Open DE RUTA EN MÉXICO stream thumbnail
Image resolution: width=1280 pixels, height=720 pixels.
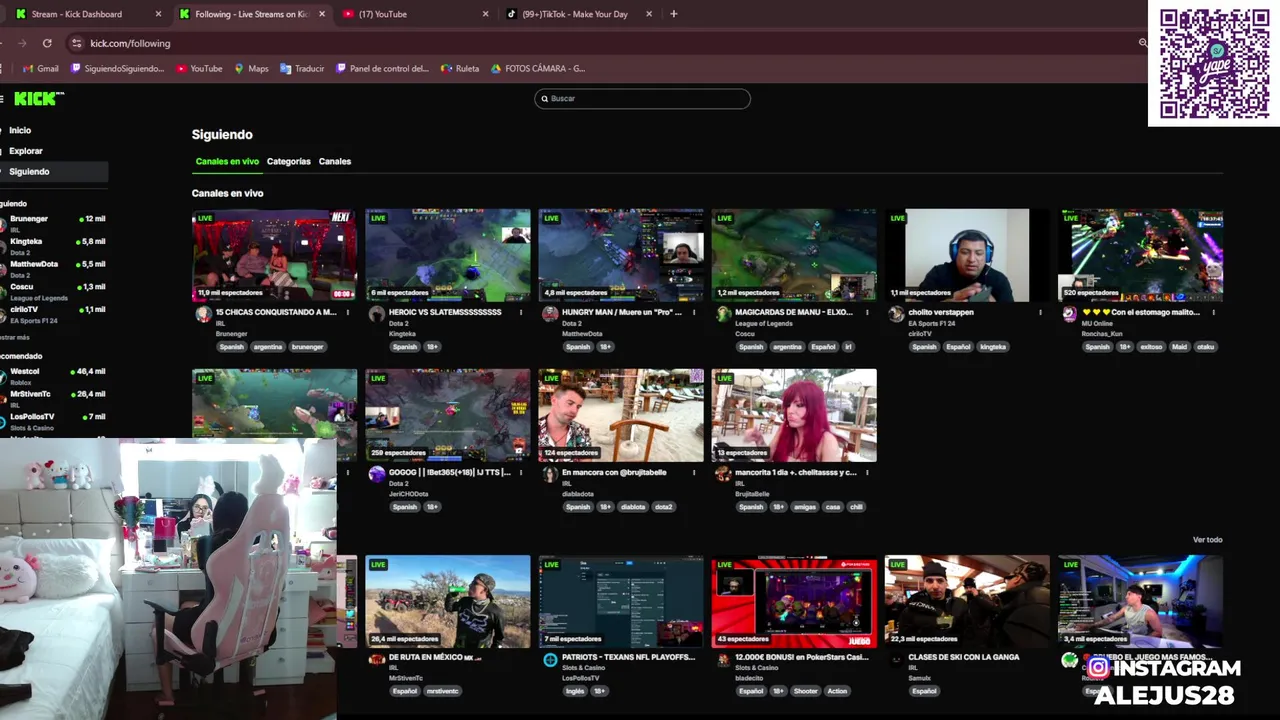(x=448, y=601)
